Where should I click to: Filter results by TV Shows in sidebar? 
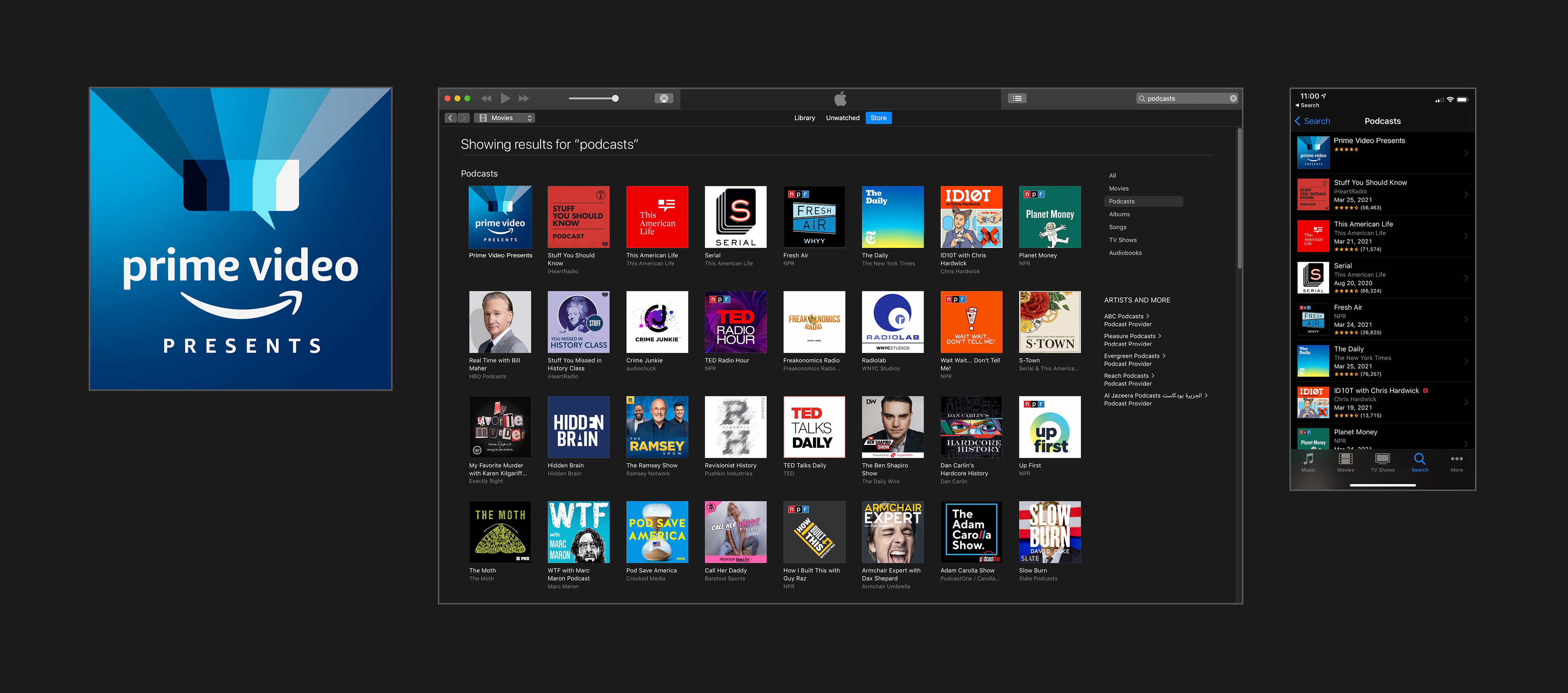click(1123, 239)
